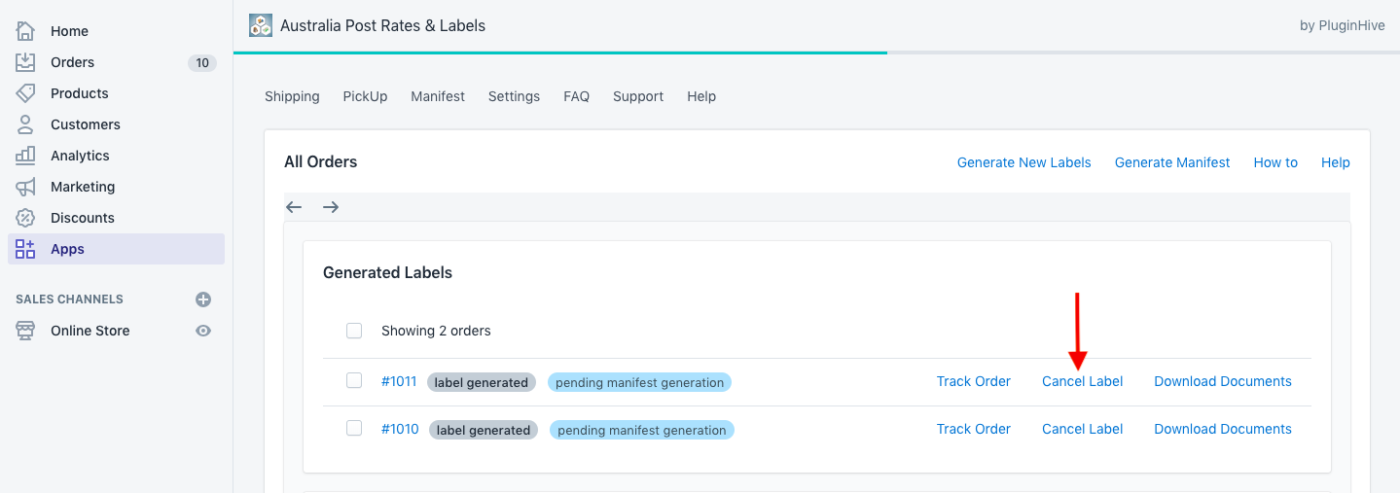Click label generated badge for #1011
1400x493 pixels.
tap(481, 382)
